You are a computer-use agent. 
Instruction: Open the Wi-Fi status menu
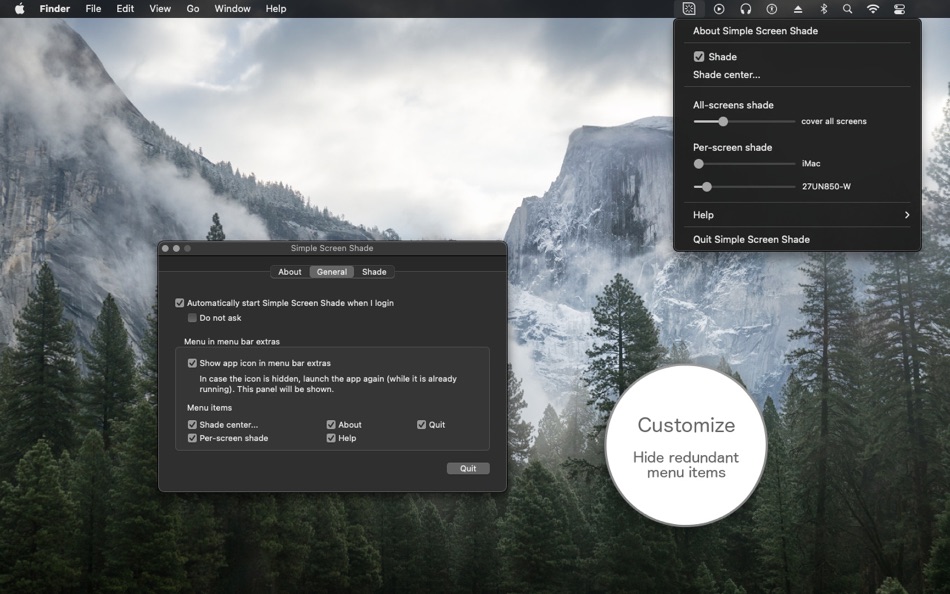[873, 8]
